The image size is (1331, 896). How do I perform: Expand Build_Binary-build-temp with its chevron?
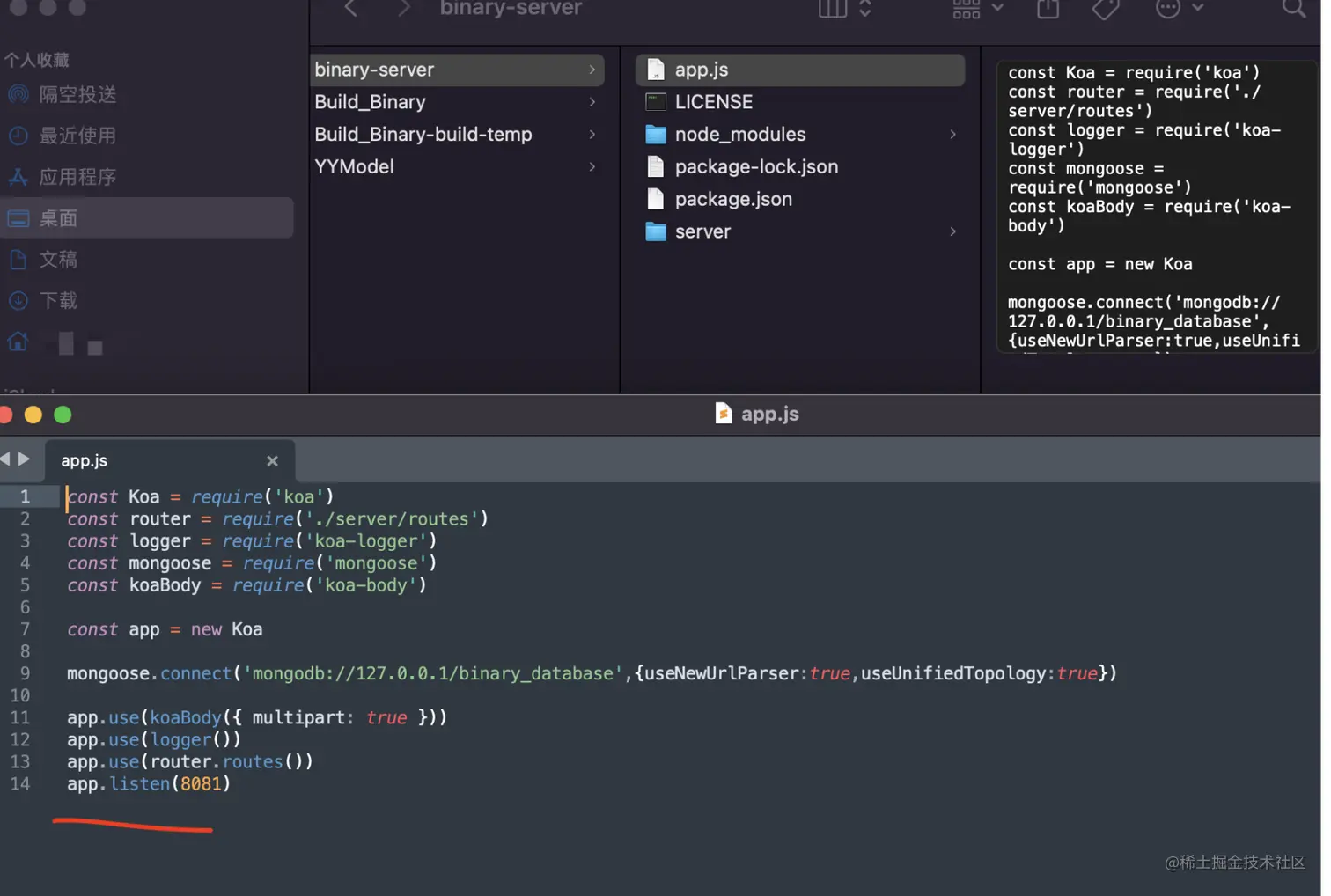point(592,135)
